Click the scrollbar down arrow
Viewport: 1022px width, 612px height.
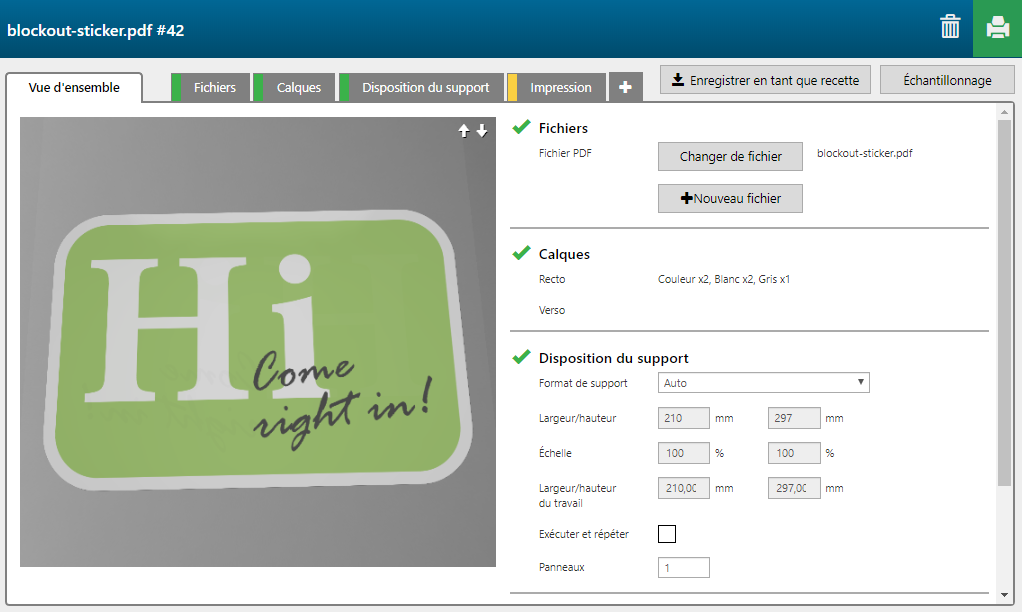1004,595
